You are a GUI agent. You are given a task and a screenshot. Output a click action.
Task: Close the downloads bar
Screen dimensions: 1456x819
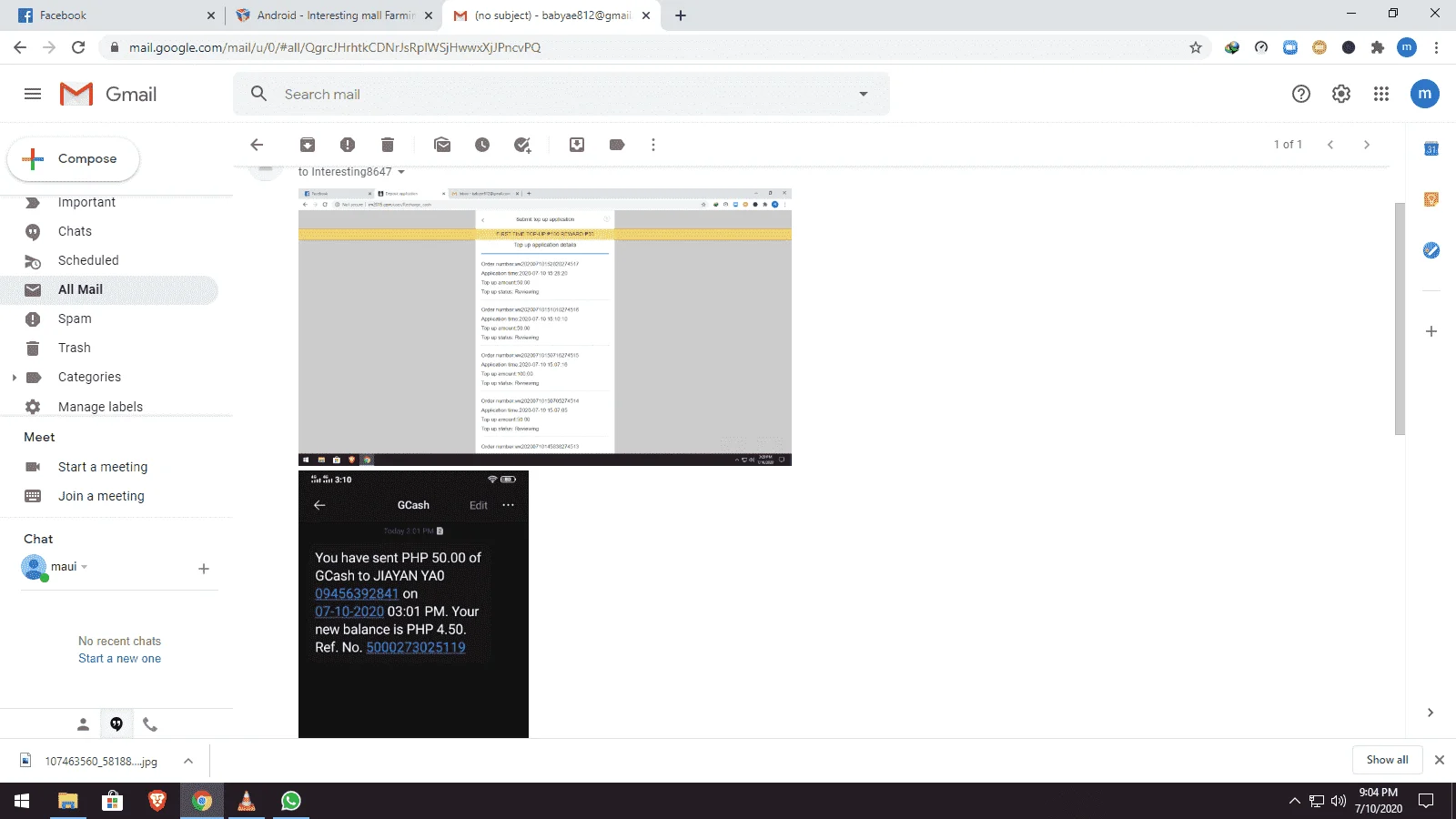point(1440,760)
